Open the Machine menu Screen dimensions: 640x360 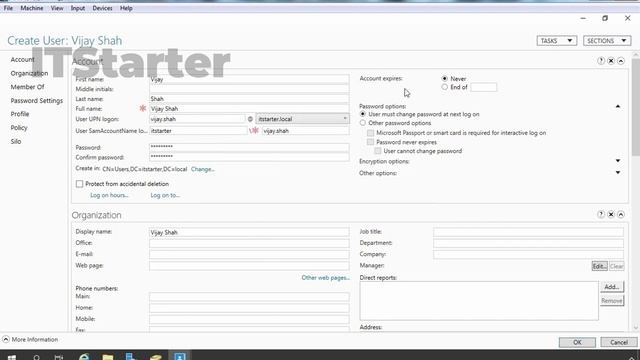point(32,8)
